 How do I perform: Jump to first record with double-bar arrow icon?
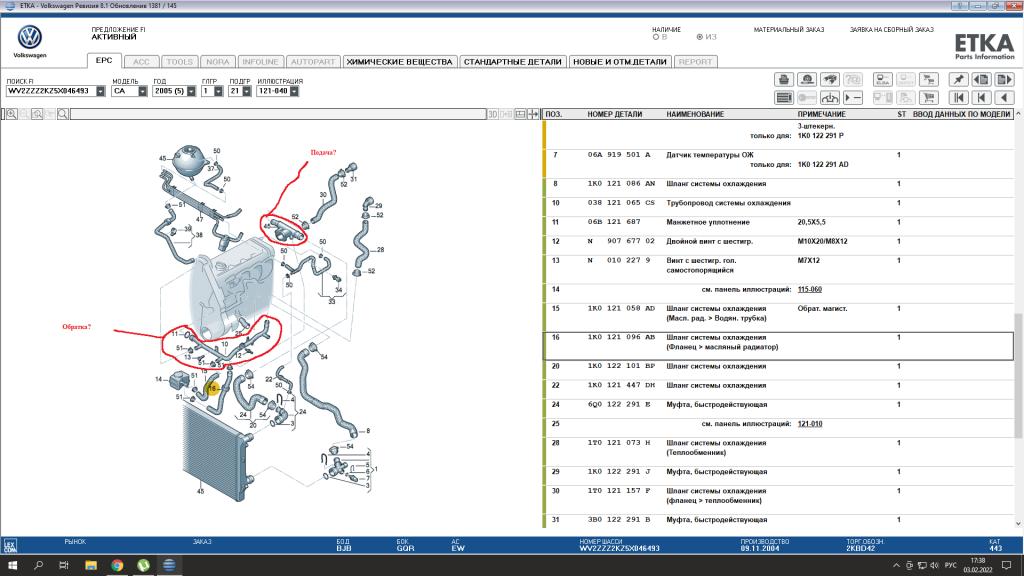[x=958, y=98]
